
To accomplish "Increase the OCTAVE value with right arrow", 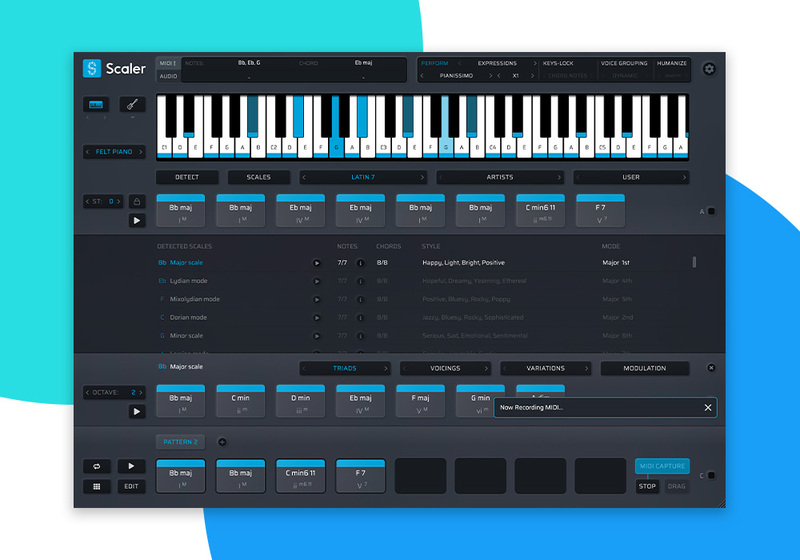I will (141, 393).
